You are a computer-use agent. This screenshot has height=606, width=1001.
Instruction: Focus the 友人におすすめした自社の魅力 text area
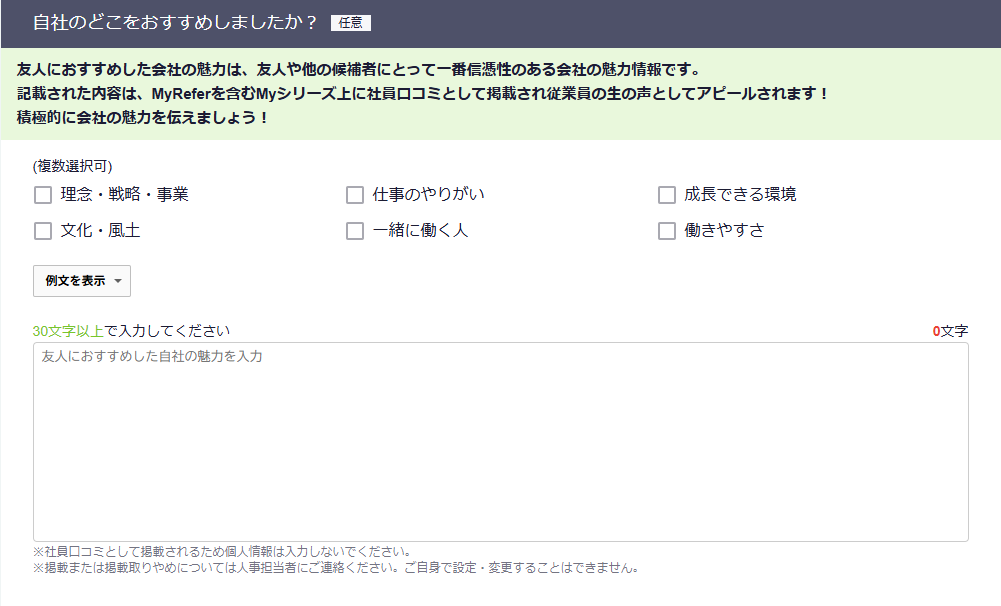coord(500,442)
